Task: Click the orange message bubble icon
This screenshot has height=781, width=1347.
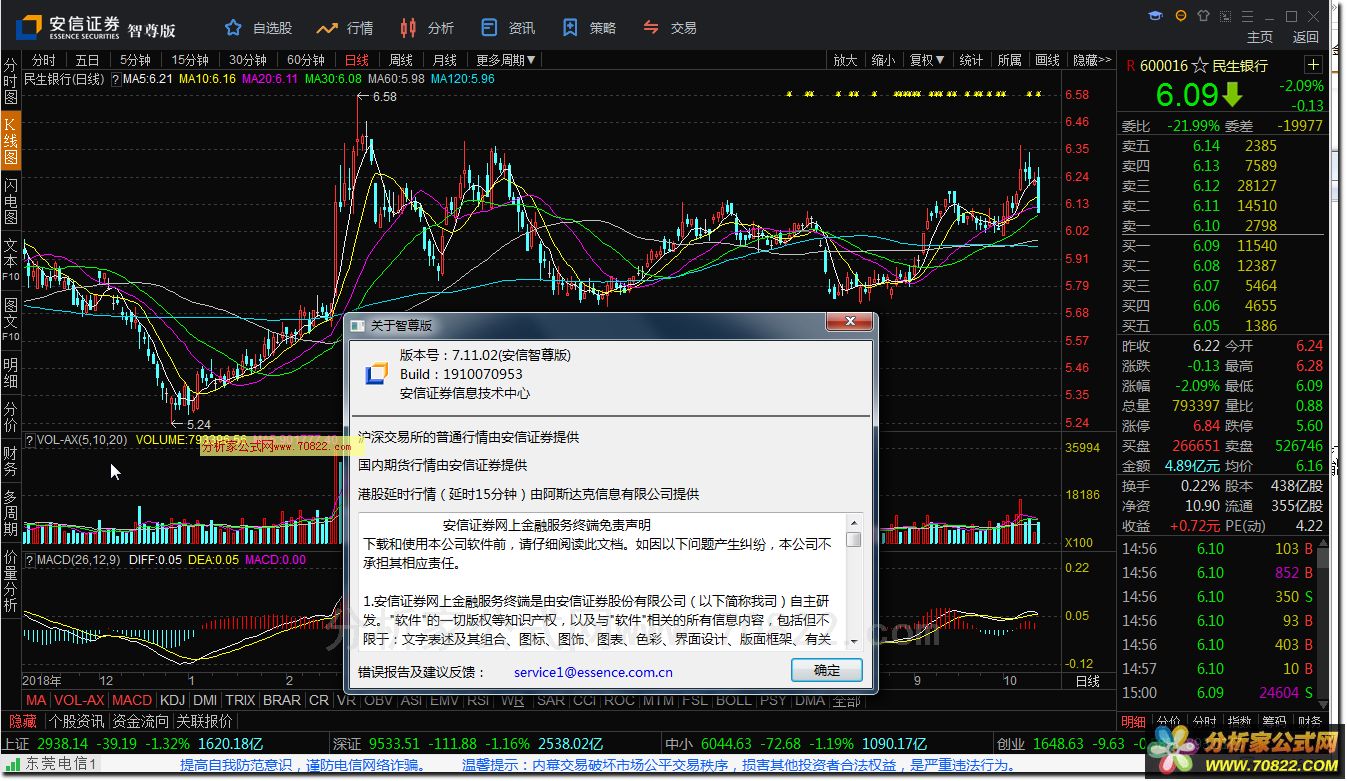Action: click(1180, 16)
